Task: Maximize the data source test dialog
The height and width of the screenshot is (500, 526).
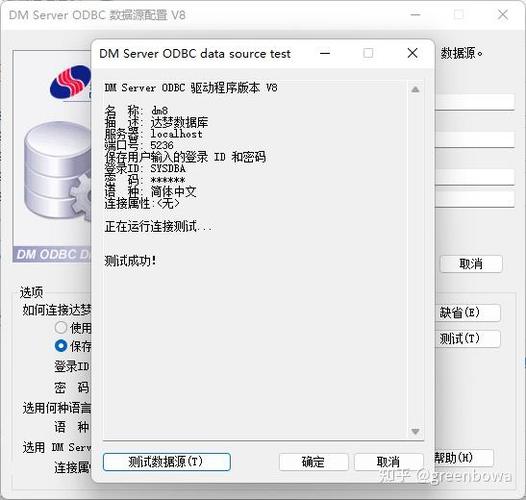Action: tap(368, 53)
